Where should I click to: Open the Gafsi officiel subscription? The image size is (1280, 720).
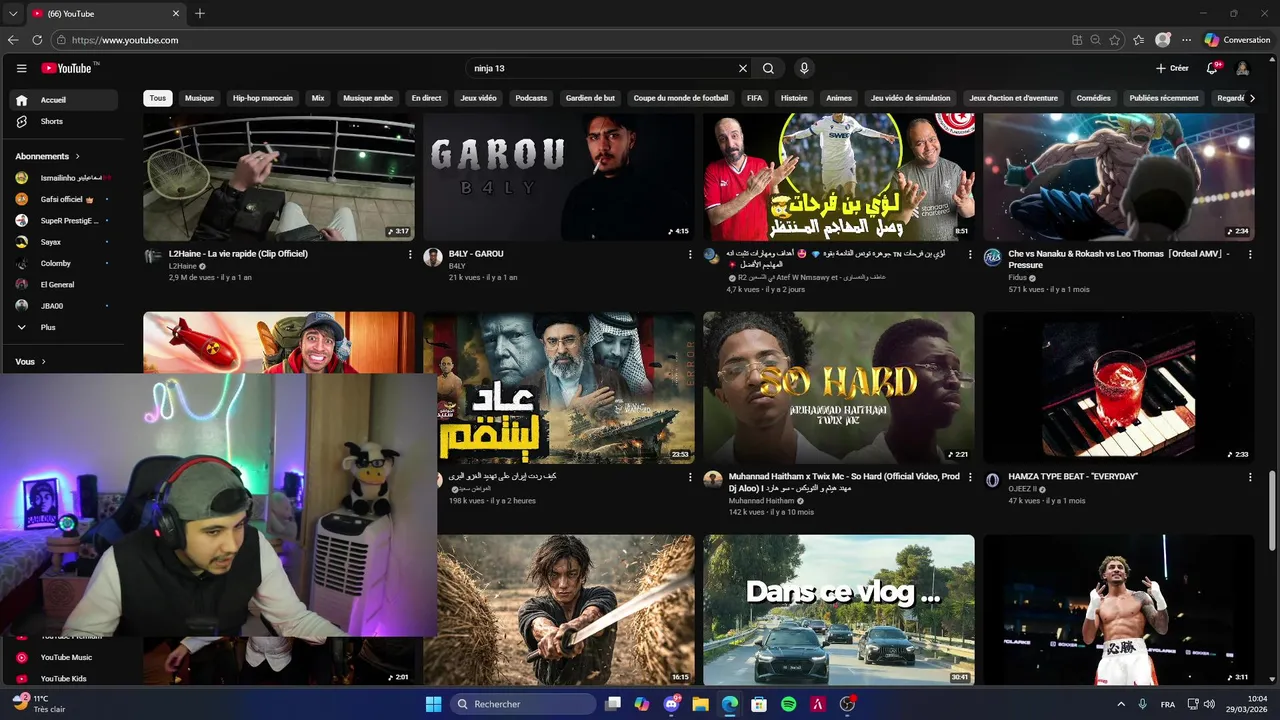pos(64,199)
